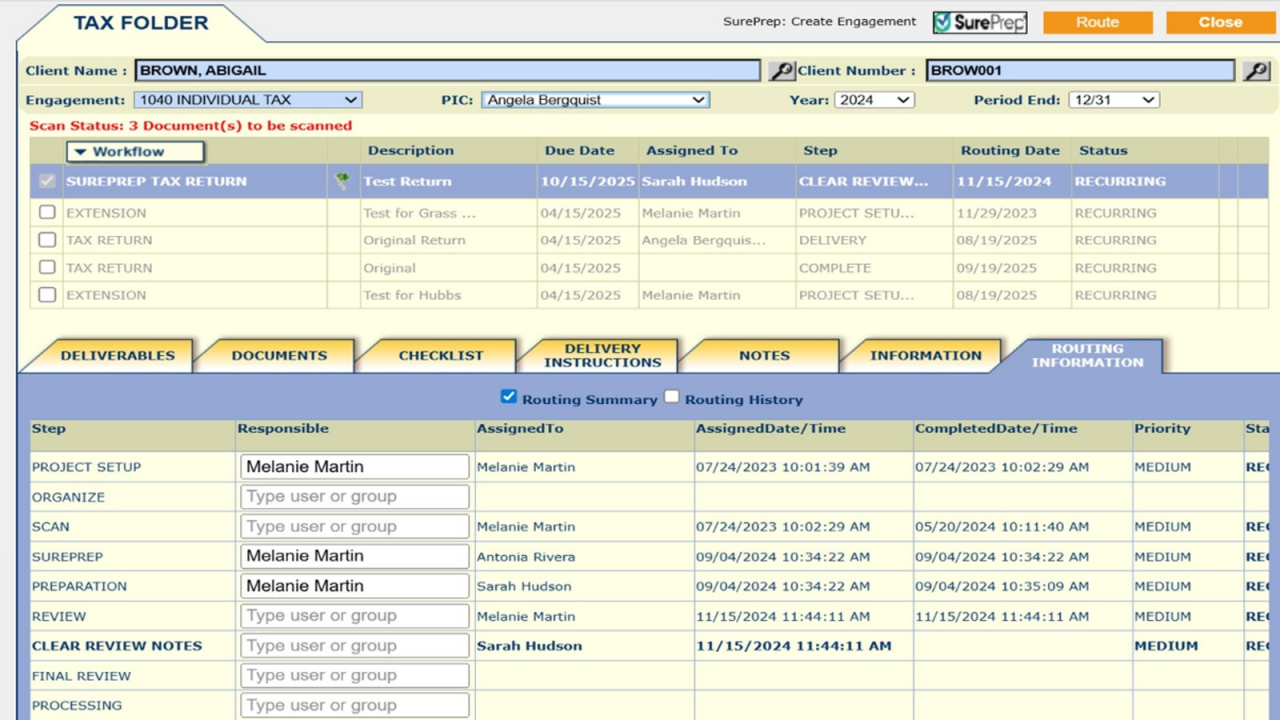Expand the Period End dropdown

pyautogui.click(x=1113, y=100)
